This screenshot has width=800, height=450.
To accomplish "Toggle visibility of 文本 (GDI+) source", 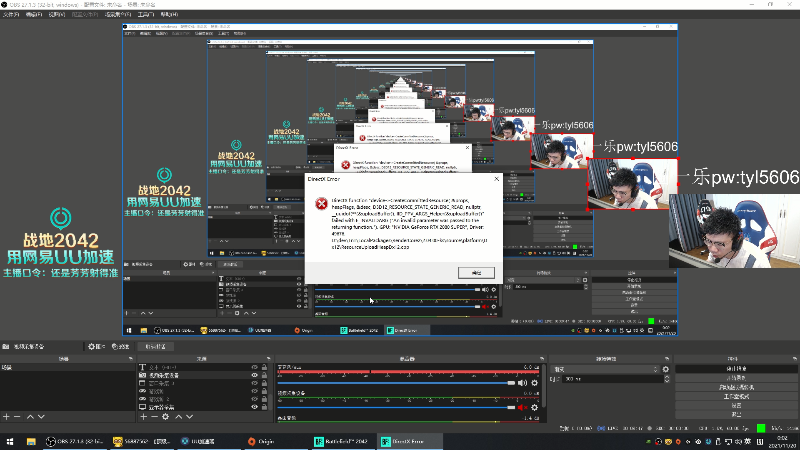I will [x=255, y=367].
